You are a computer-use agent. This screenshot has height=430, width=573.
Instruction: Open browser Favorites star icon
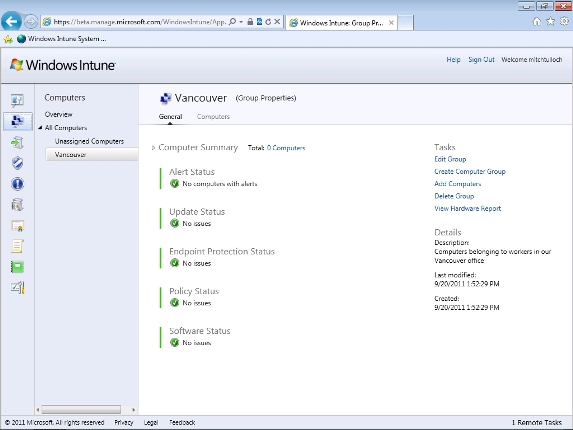pyautogui.click(x=550, y=22)
